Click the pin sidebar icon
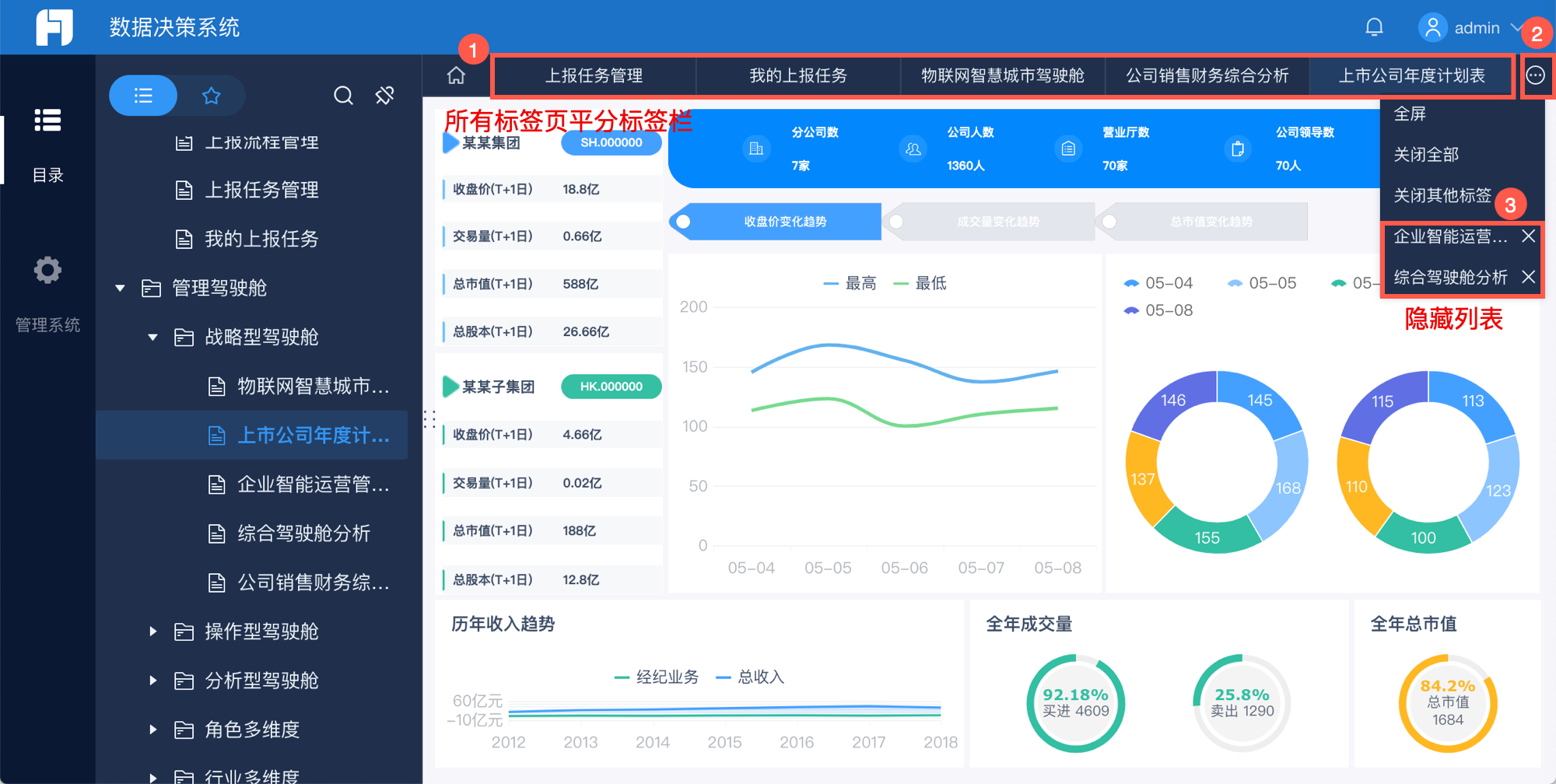 (x=385, y=96)
